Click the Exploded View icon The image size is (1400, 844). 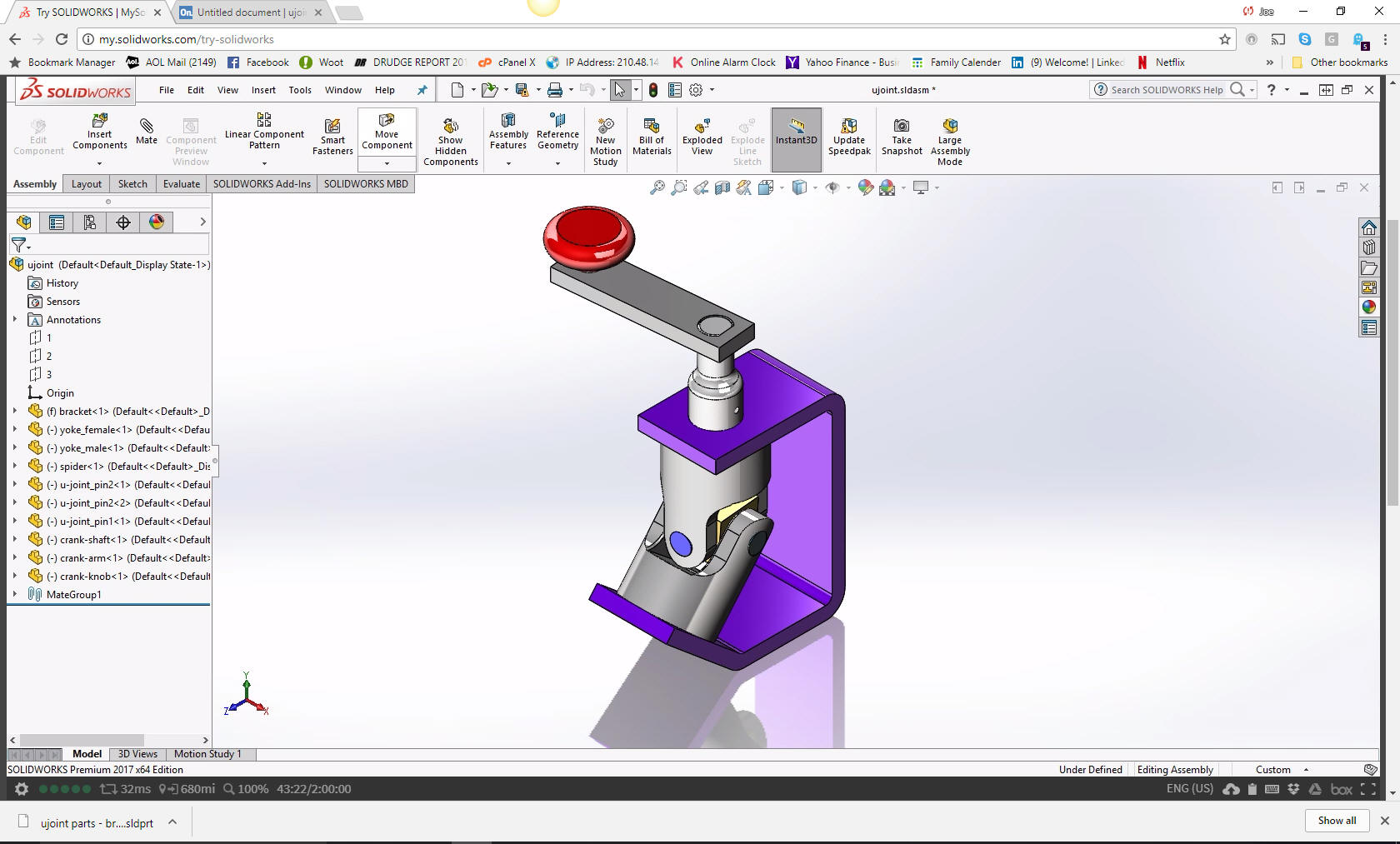coord(702,137)
